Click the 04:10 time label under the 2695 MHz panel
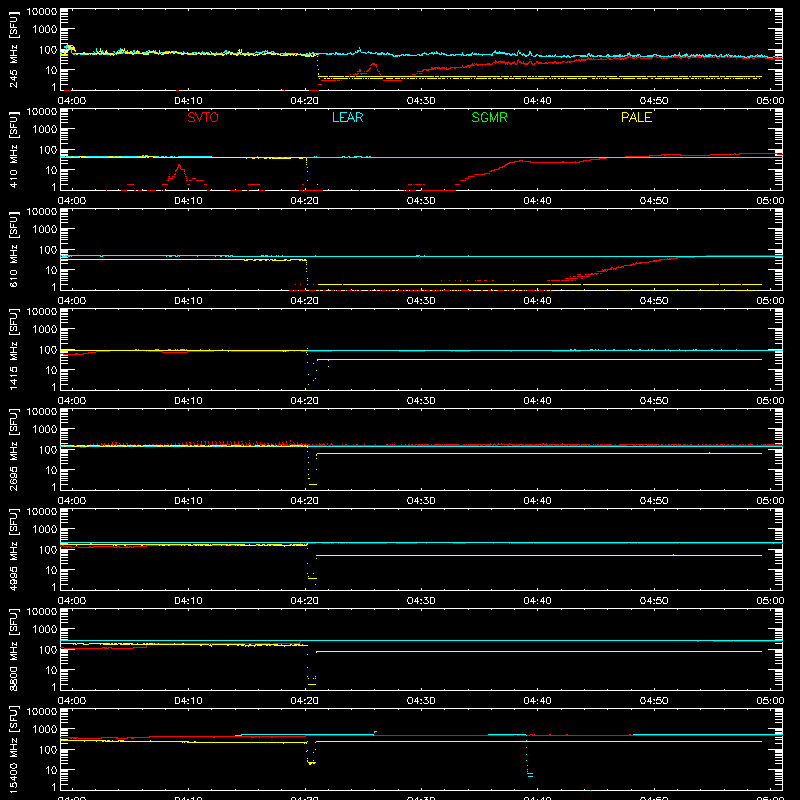Screen dimensions: 800x800 click(x=188, y=501)
